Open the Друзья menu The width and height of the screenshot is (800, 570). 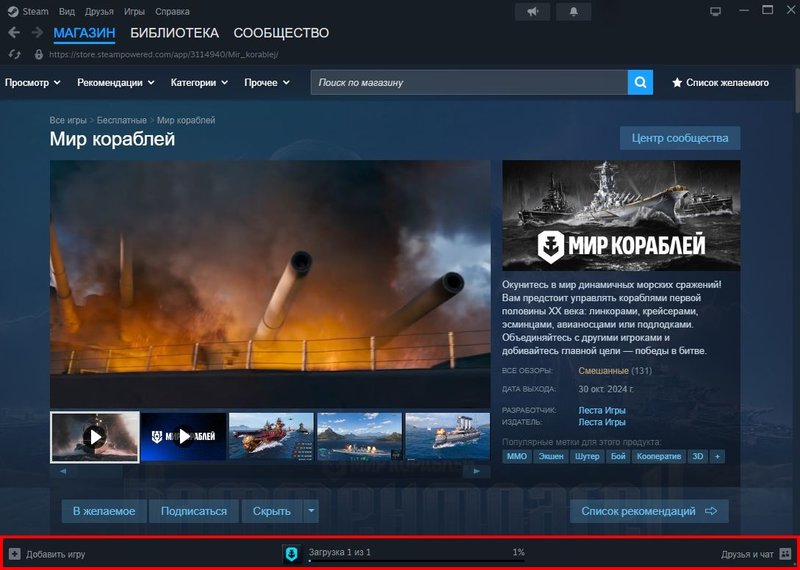pyautogui.click(x=99, y=11)
